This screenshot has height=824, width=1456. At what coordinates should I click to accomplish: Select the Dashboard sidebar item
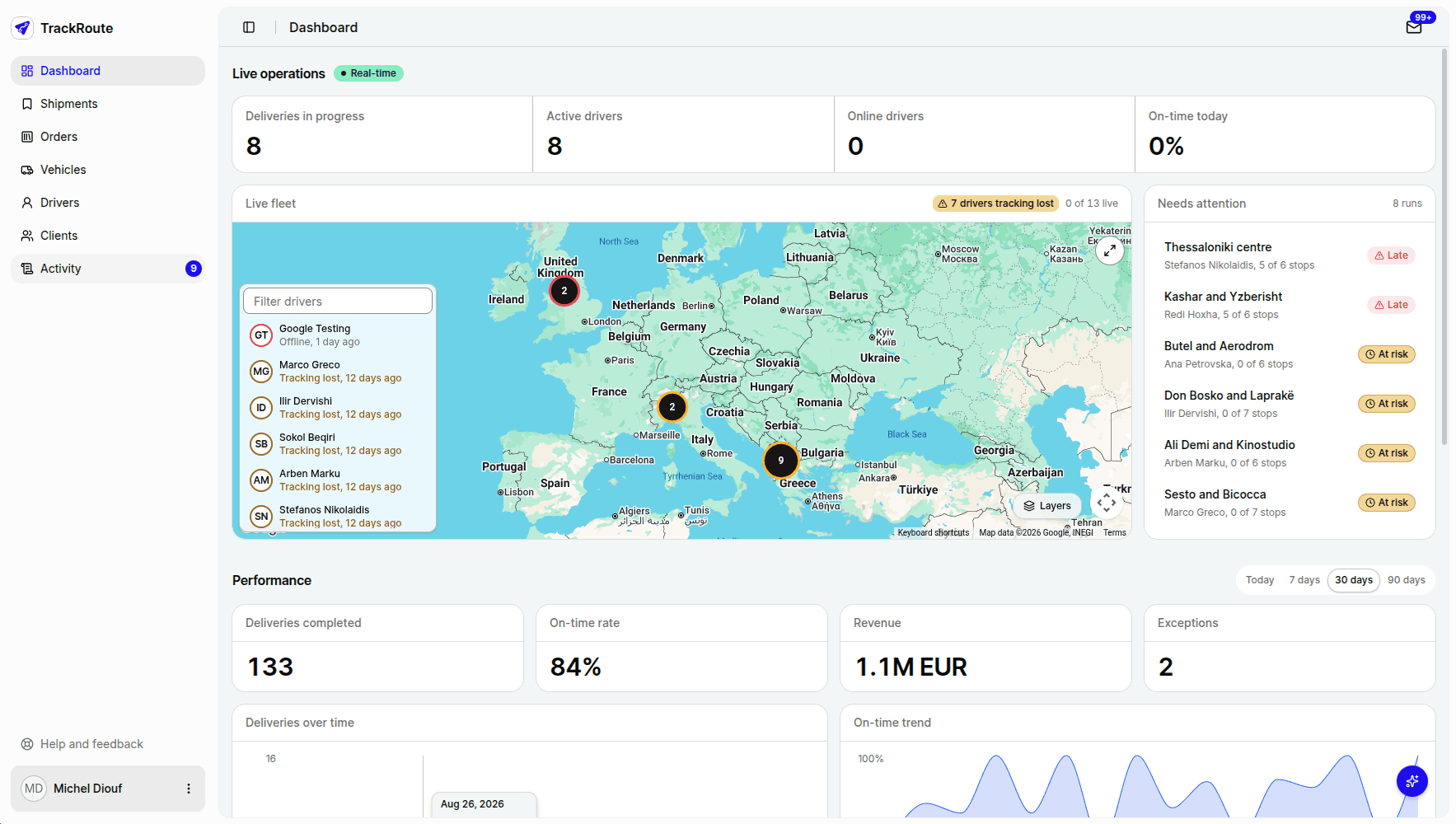pos(108,71)
